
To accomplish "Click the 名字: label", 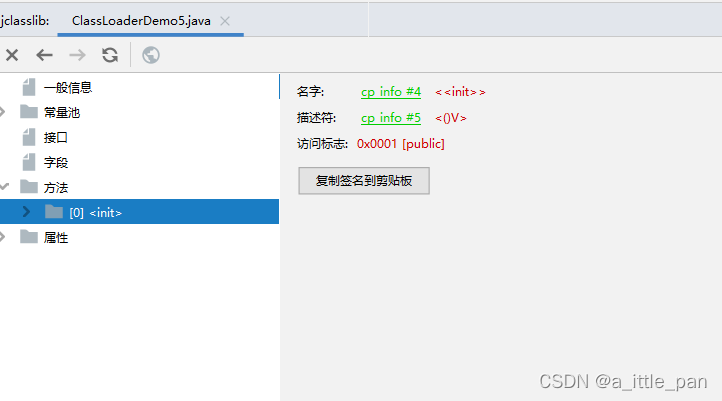I will coord(310,92).
